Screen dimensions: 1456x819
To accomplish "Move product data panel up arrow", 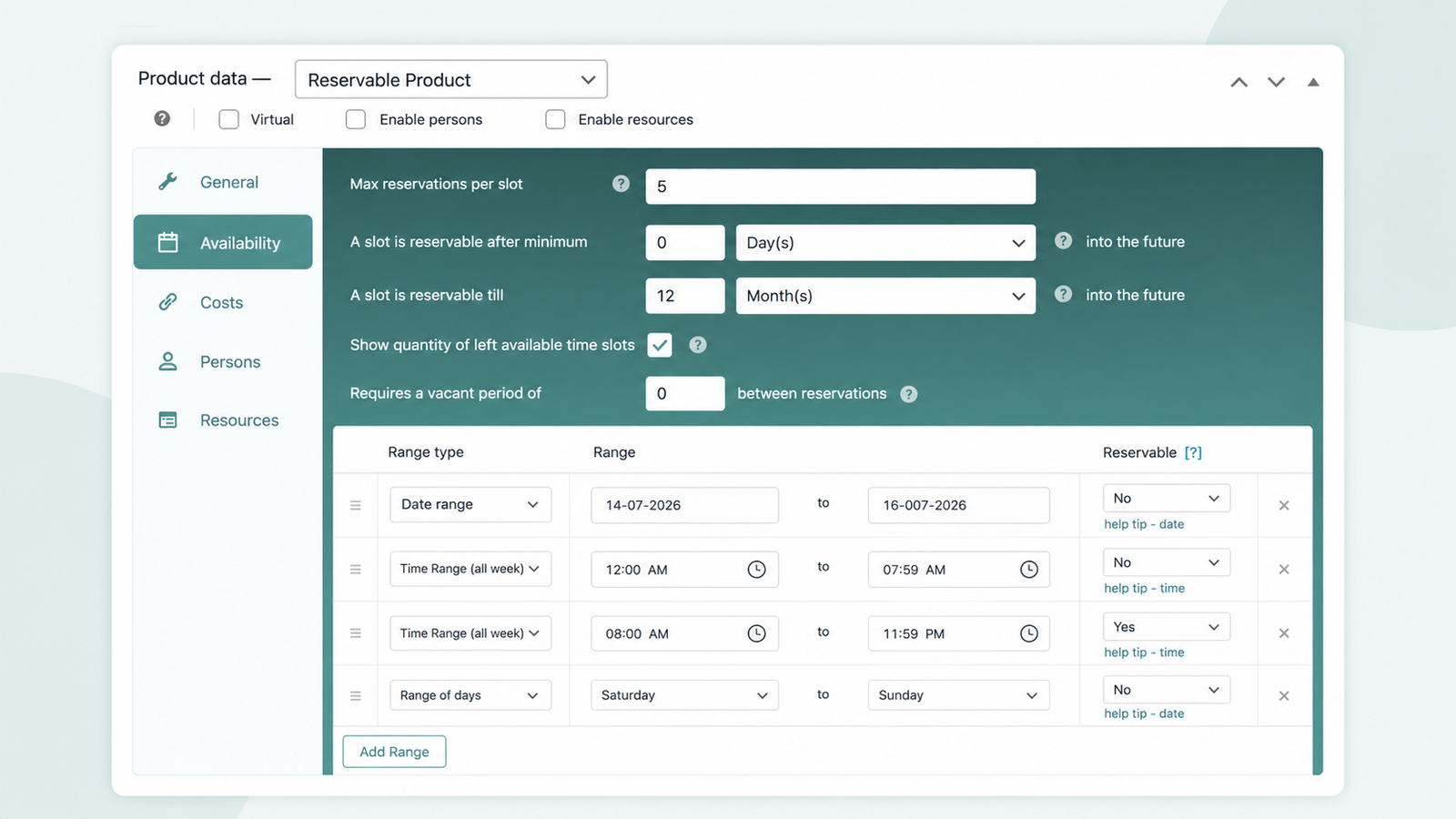I will click(x=1239, y=82).
